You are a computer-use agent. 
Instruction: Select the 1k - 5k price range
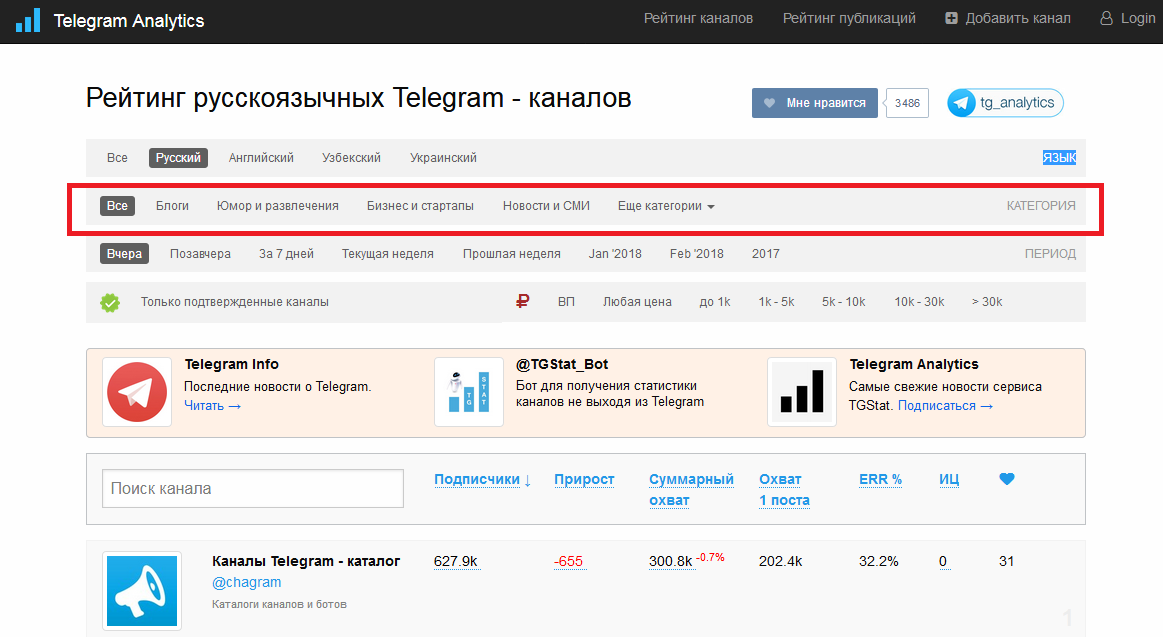click(776, 302)
